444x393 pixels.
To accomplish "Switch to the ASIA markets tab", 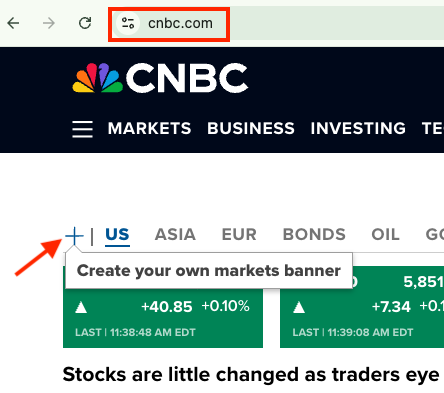I will coord(175,234).
